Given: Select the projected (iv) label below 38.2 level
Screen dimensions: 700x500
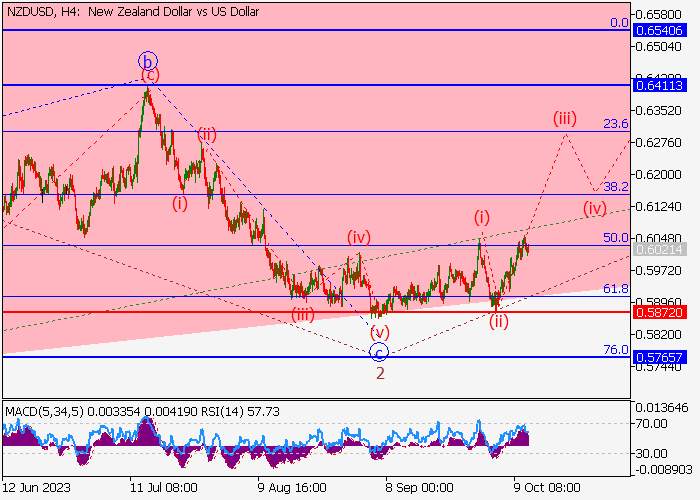Looking at the screenshot, I should coord(595,208).
